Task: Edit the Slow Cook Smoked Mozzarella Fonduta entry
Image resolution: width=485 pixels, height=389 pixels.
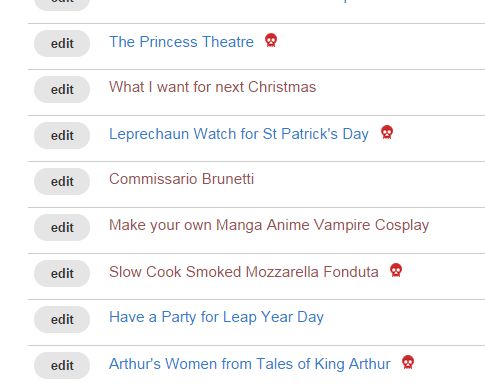Action: coord(62,273)
